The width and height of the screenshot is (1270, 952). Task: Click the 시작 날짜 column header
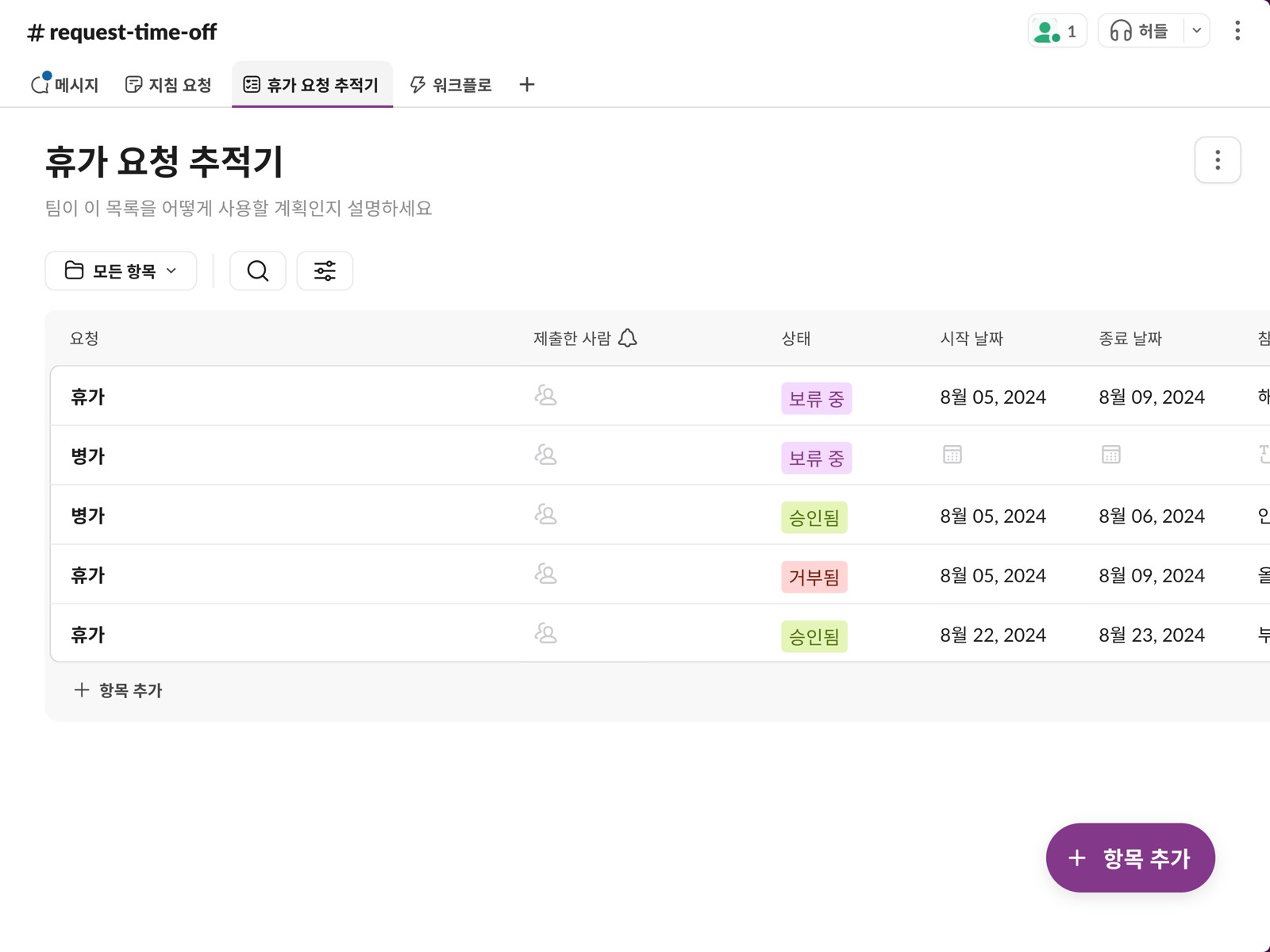[972, 338]
